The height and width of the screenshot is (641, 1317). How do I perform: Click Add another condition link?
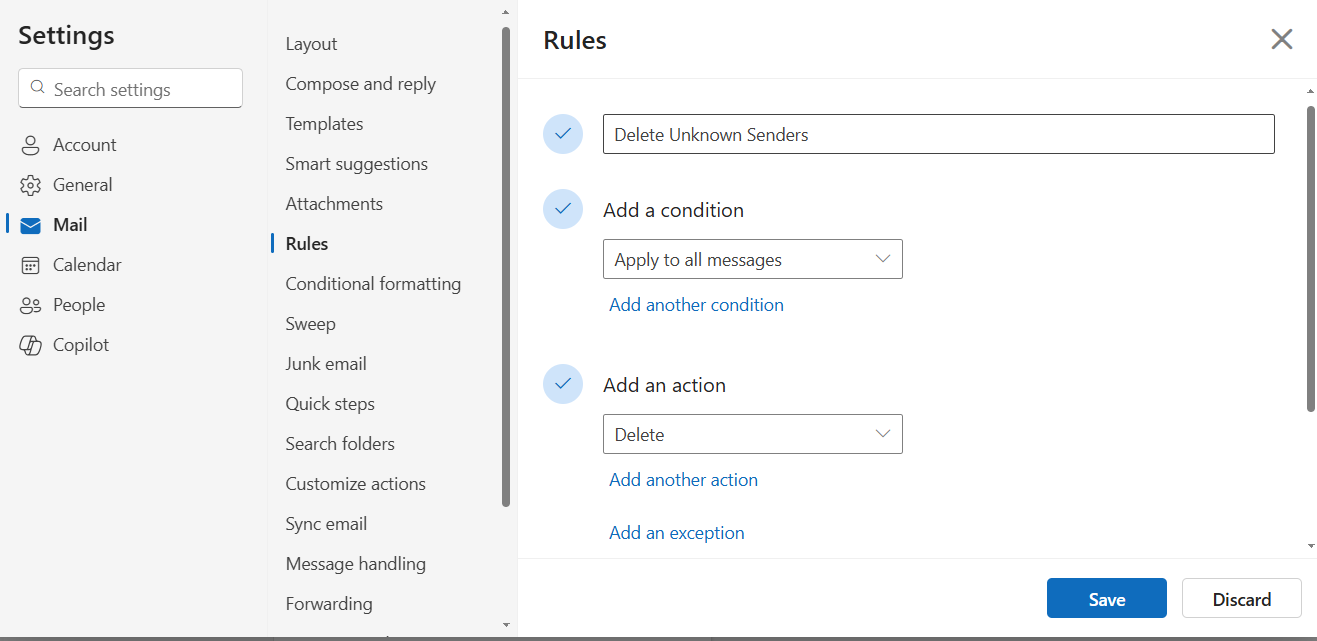tap(696, 305)
